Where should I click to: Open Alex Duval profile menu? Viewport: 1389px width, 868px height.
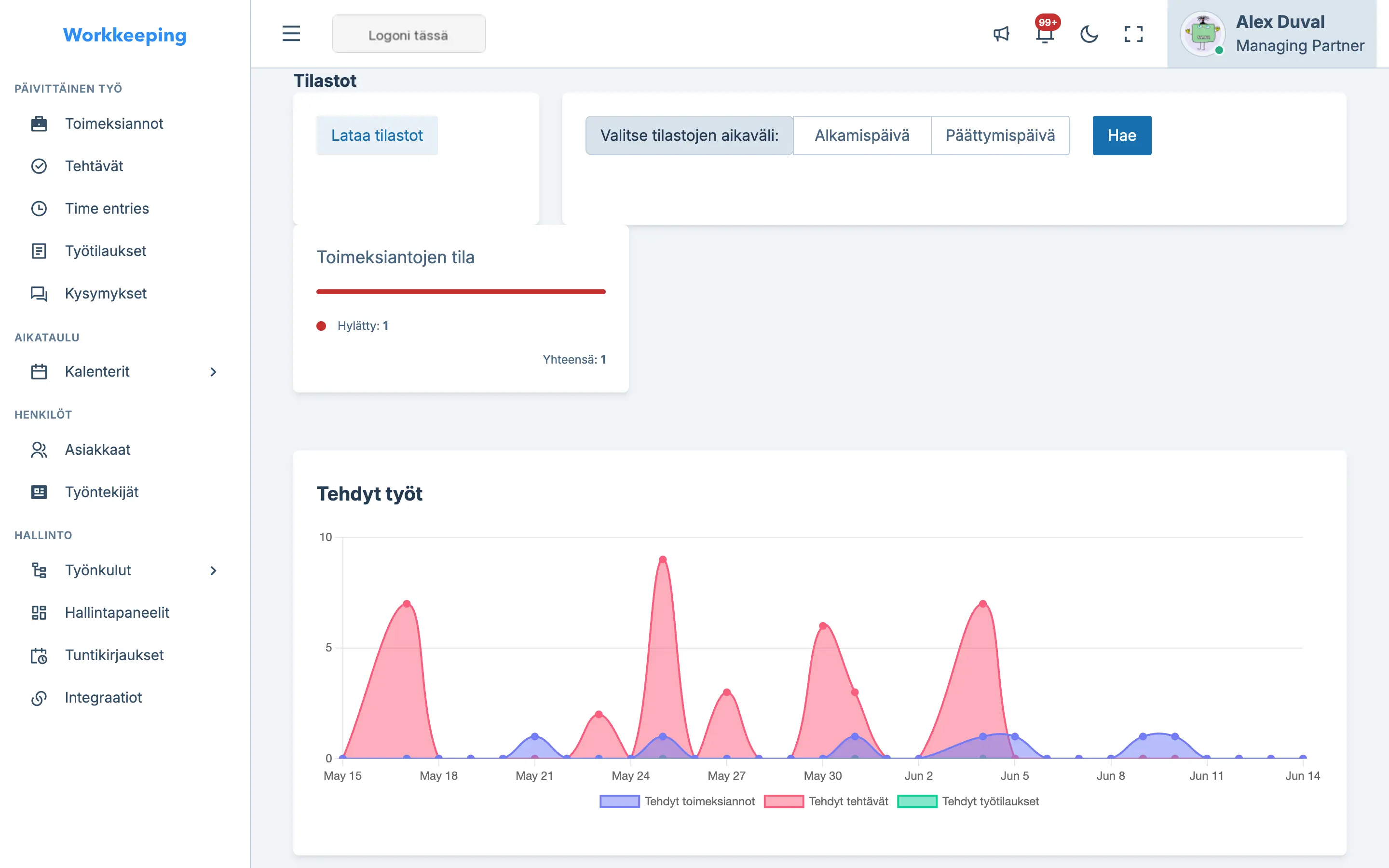pyautogui.click(x=1272, y=34)
